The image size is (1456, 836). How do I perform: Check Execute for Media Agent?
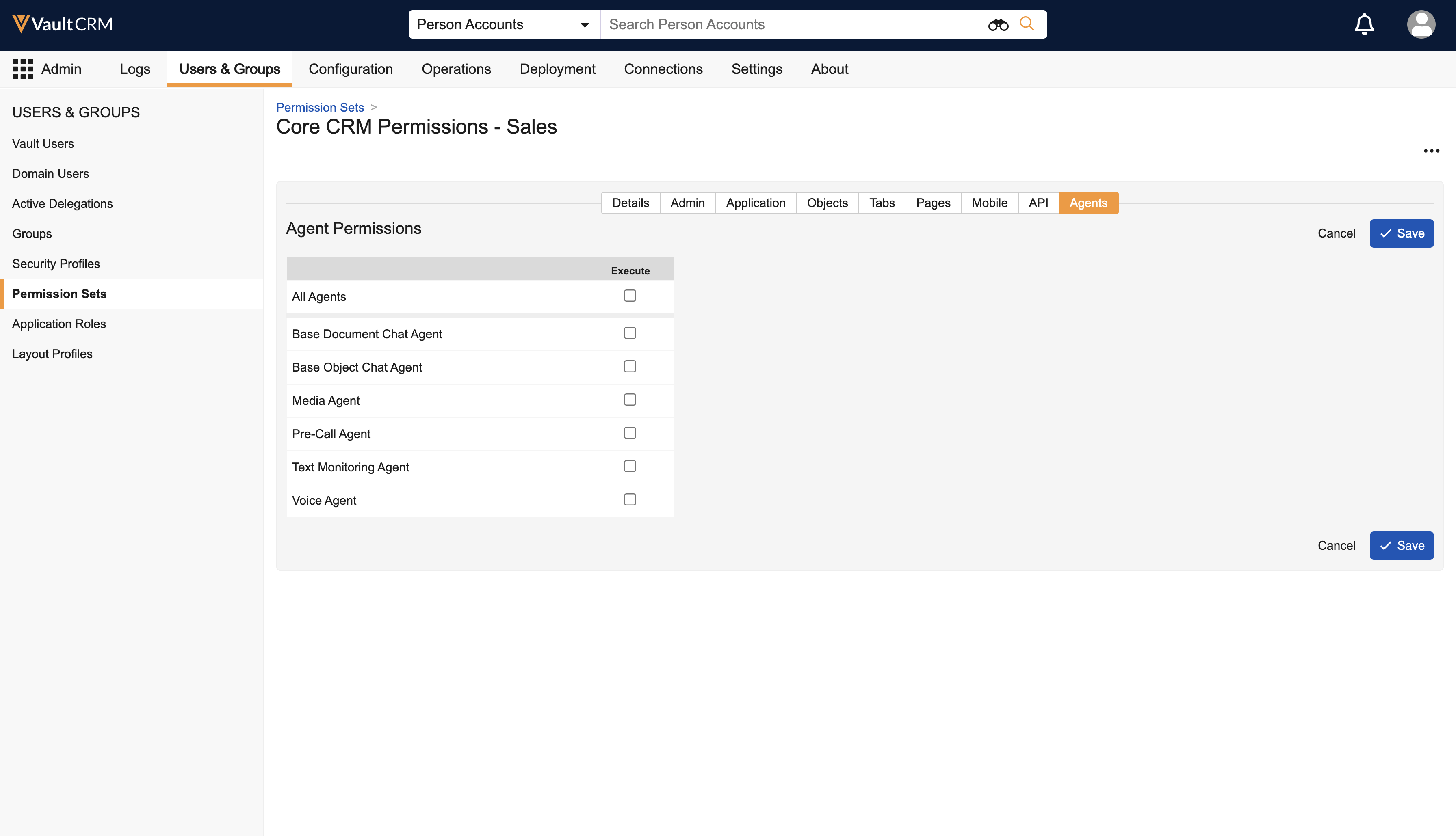630,400
